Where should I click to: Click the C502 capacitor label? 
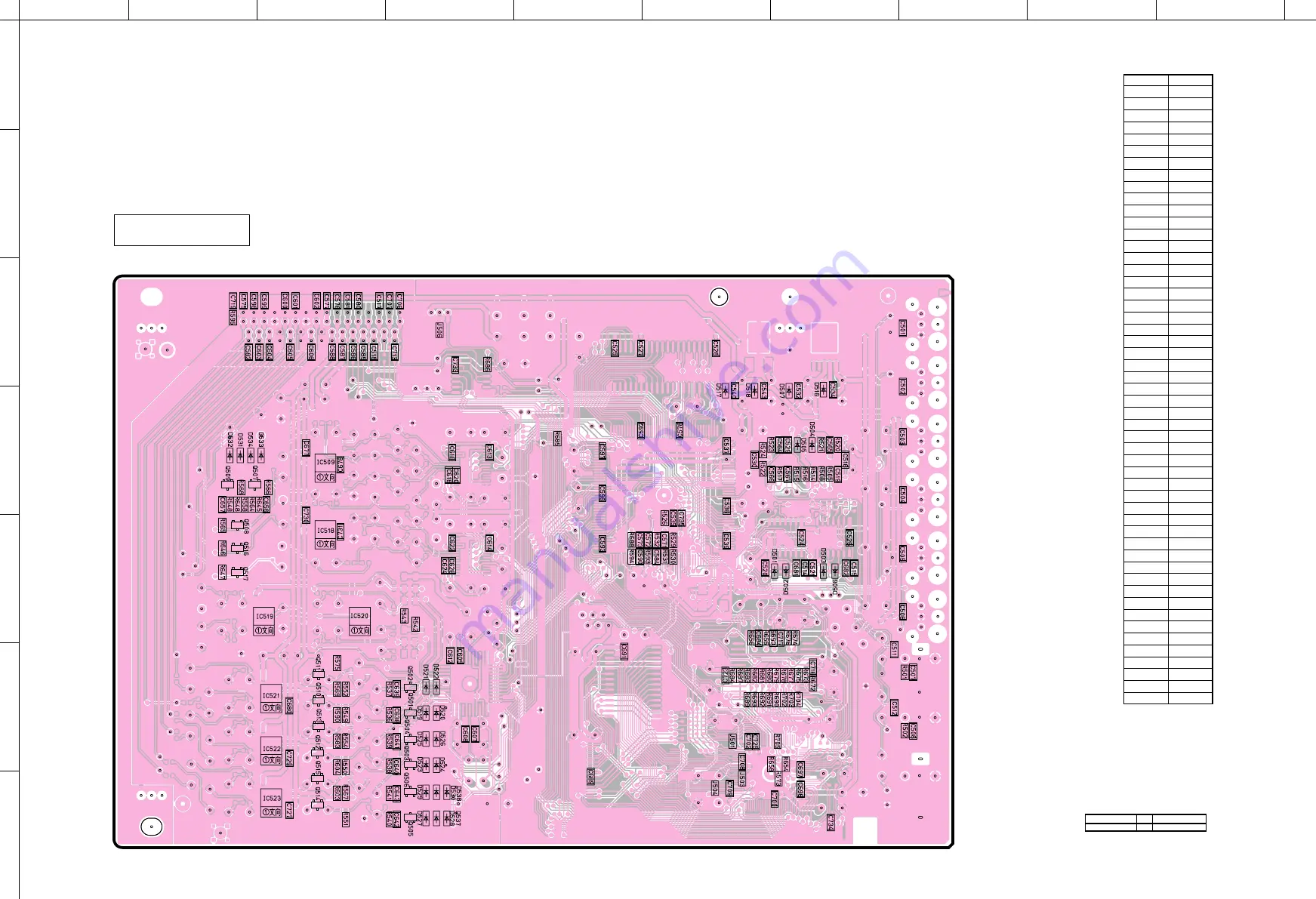coord(902,386)
